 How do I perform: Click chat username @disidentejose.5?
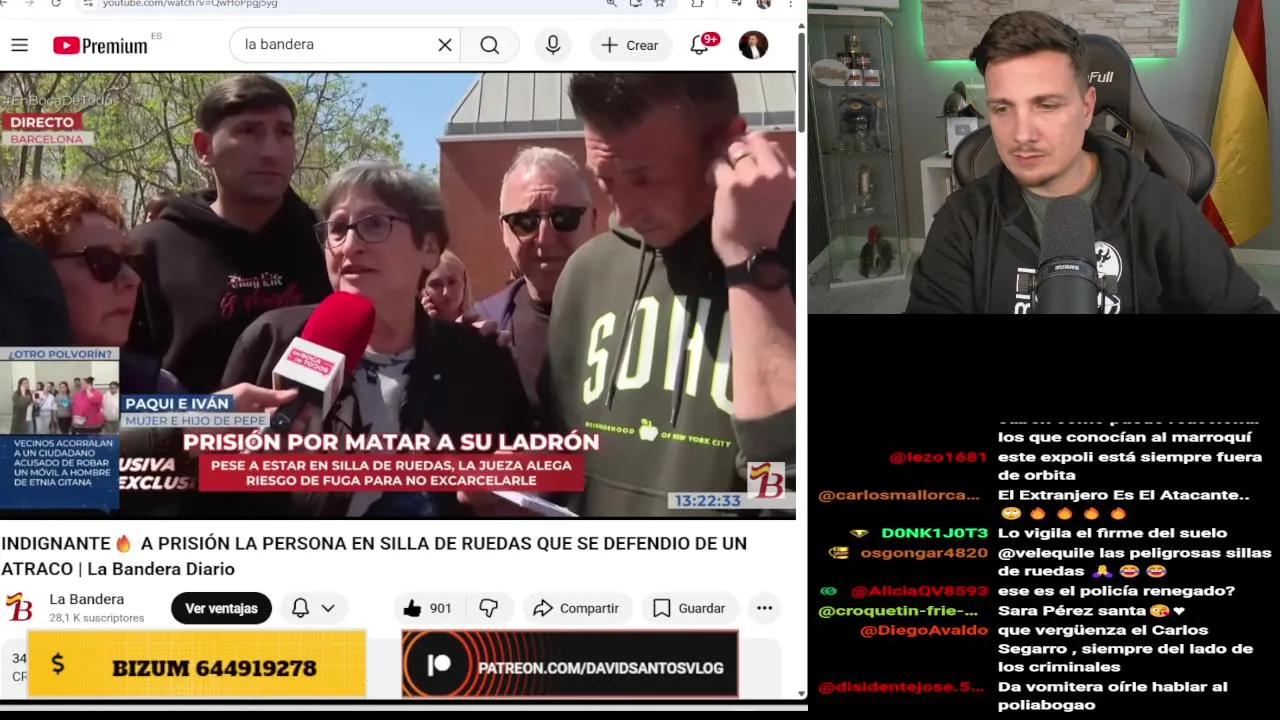pos(901,687)
